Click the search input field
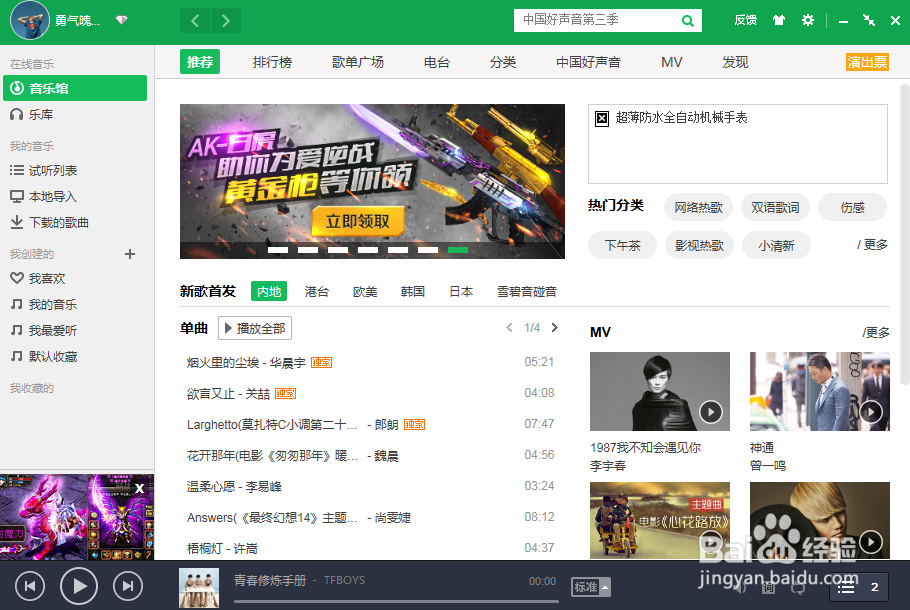Image resolution: width=910 pixels, height=610 pixels. coord(598,20)
